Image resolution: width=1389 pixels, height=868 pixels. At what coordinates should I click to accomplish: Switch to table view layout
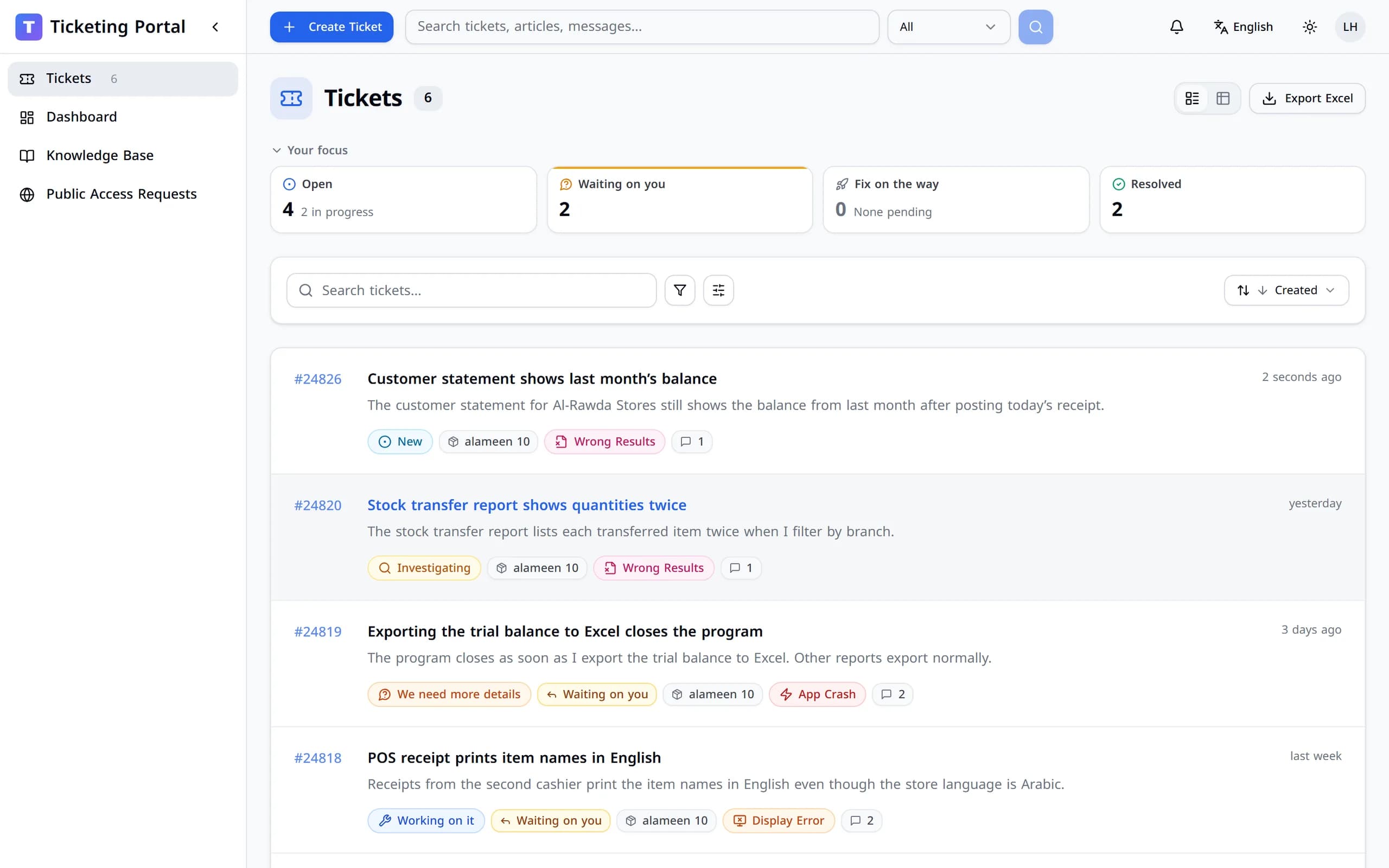1223,98
